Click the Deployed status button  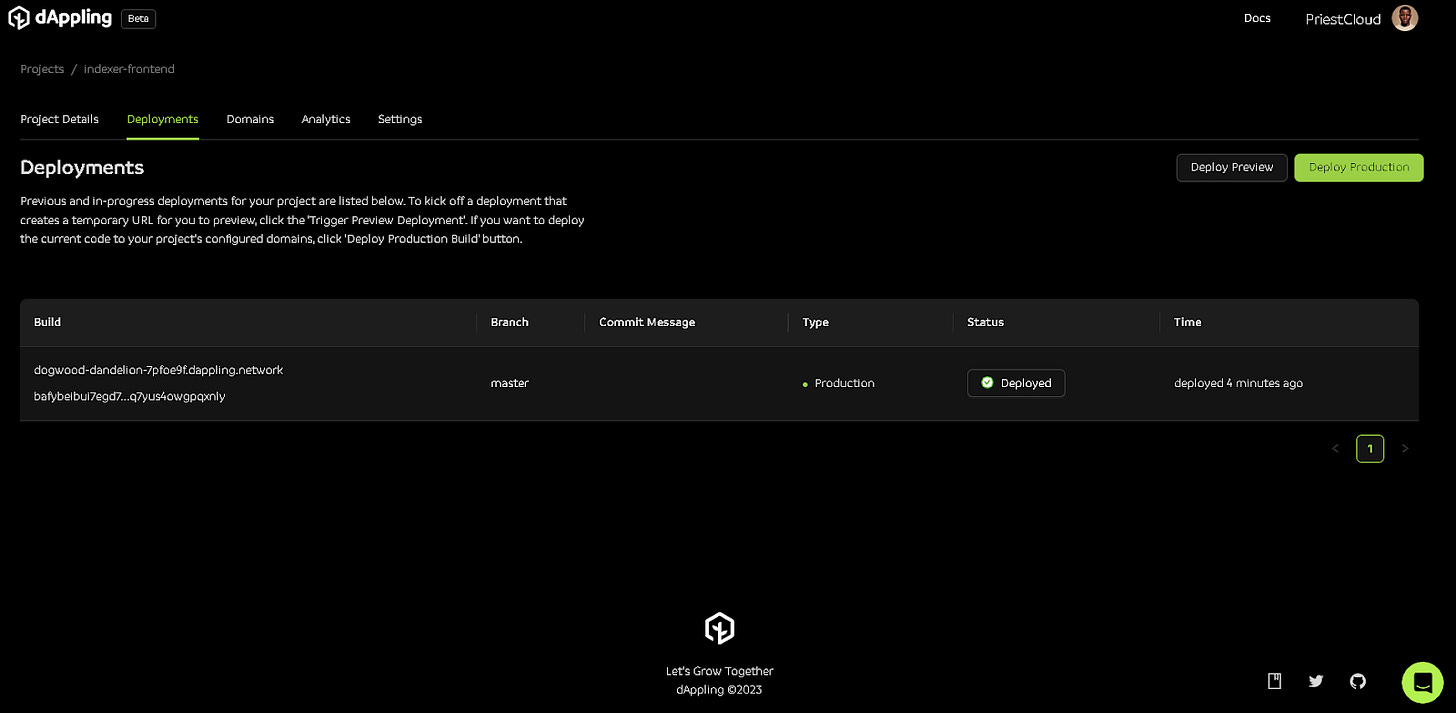coord(1016,383)
